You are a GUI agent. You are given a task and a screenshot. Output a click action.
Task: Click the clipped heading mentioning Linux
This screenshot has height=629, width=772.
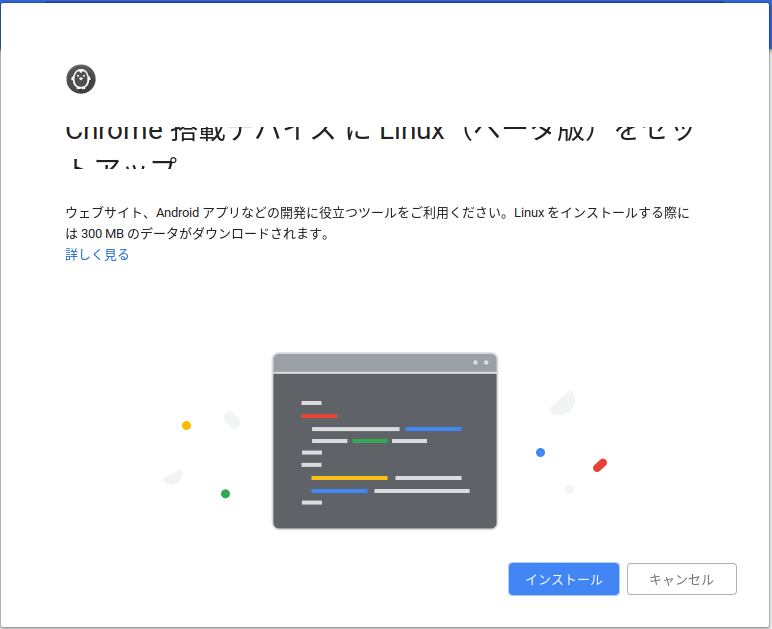379,146
